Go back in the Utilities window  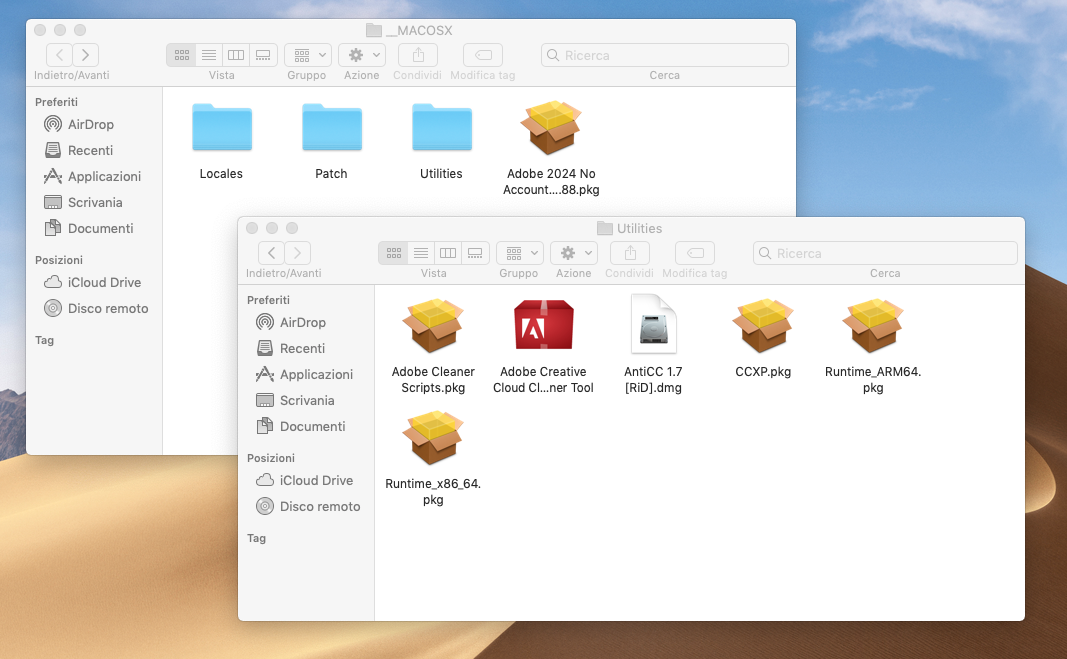(x=271, y=253)
